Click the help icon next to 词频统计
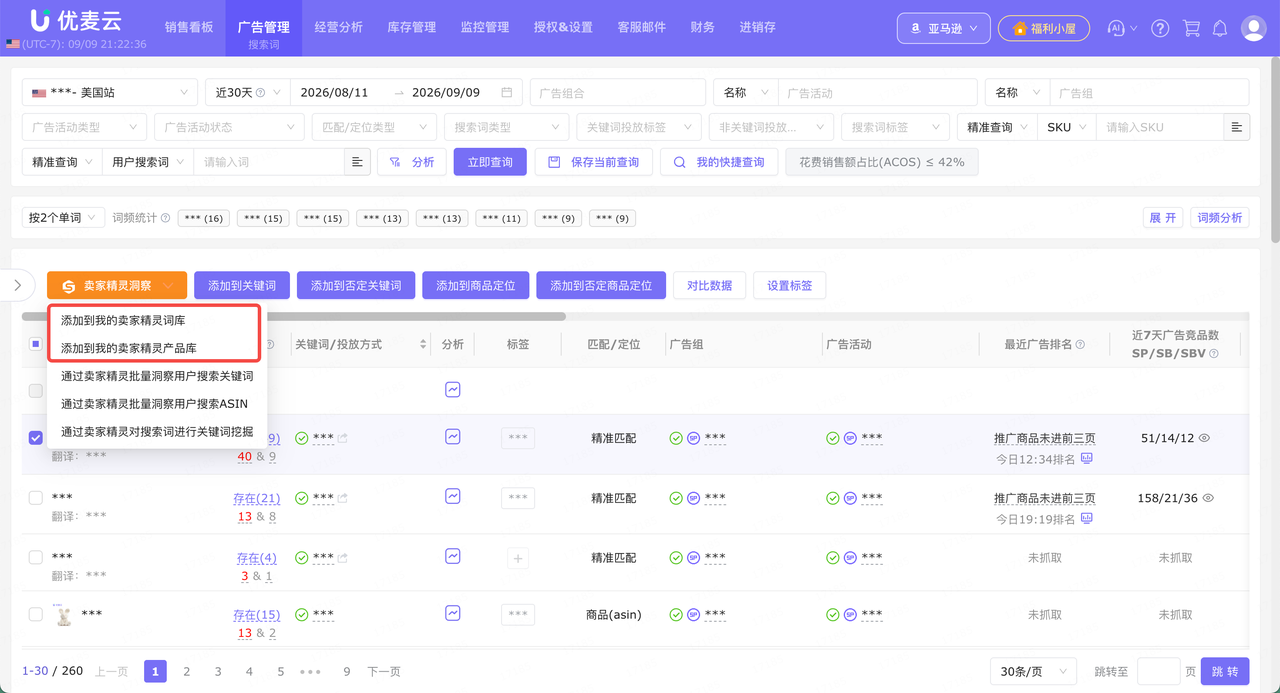The width and height of the screenshot is (1280, 693). (x=165, y=217)
